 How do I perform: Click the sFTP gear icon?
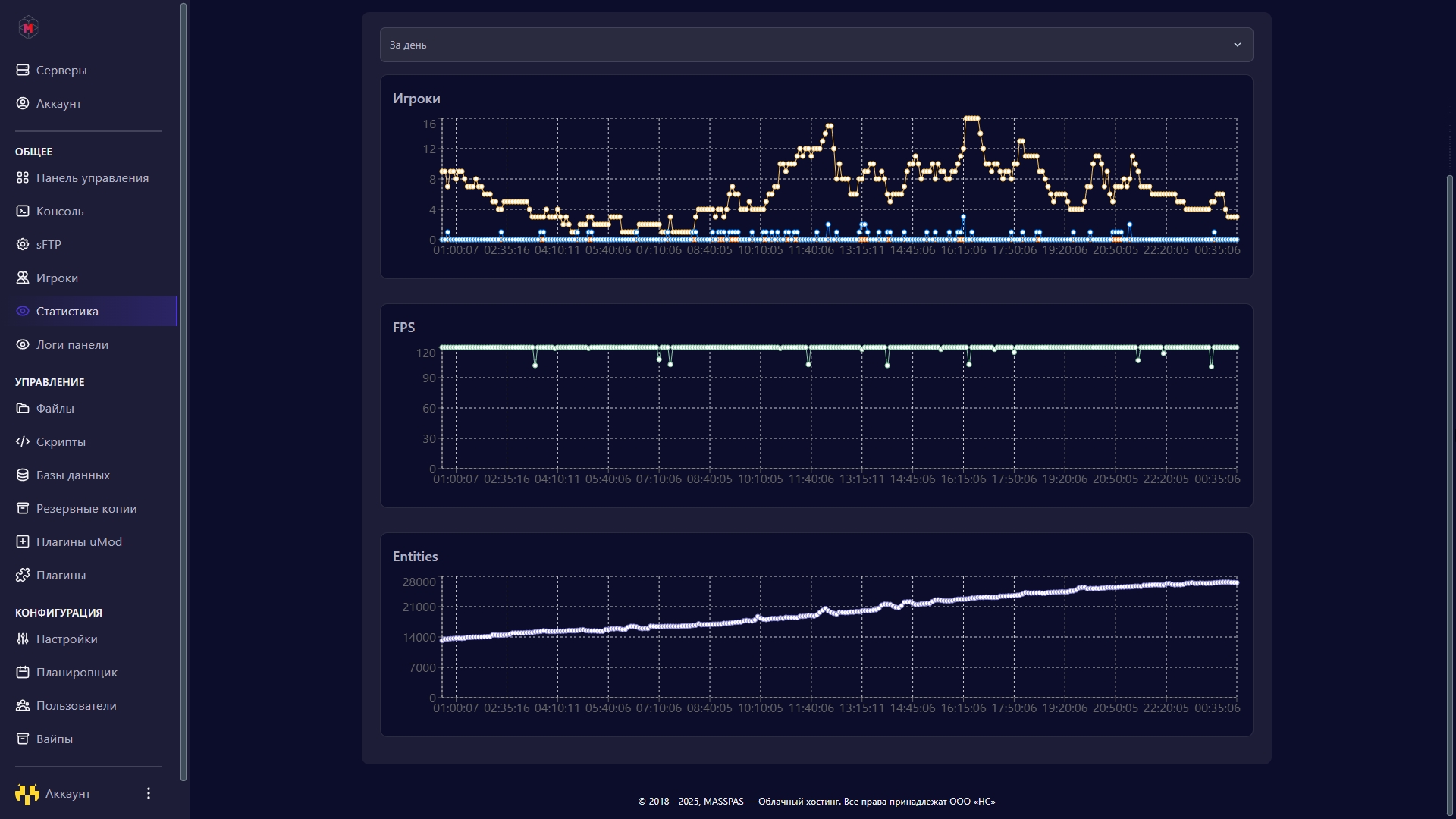[x=23, y=244]
